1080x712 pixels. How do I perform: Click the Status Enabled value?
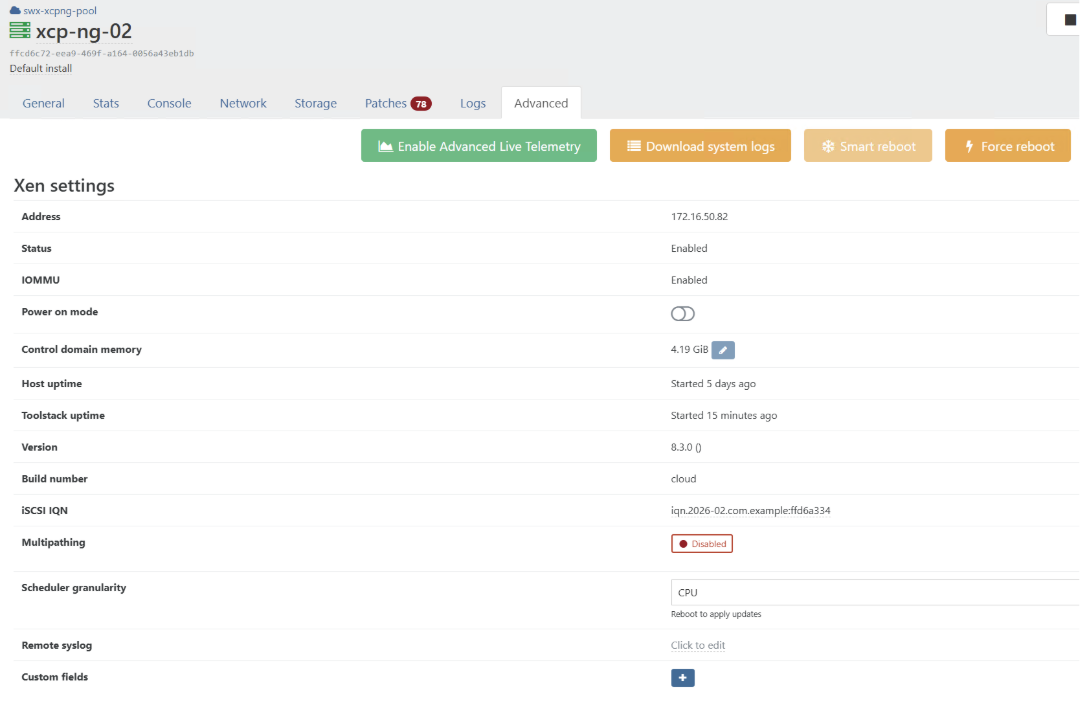(x=689, y=248)
